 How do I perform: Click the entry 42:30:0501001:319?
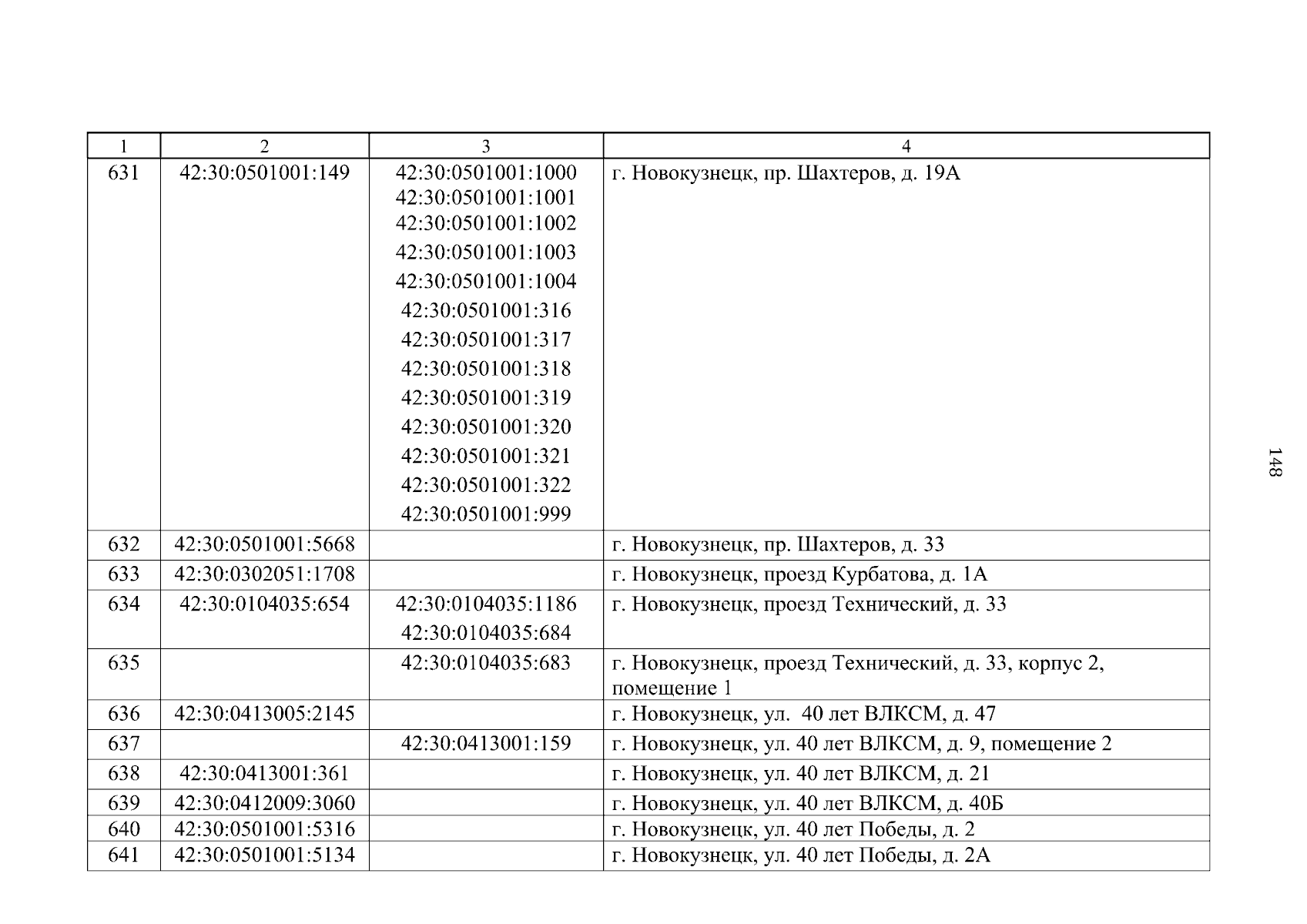click(486, 398)
